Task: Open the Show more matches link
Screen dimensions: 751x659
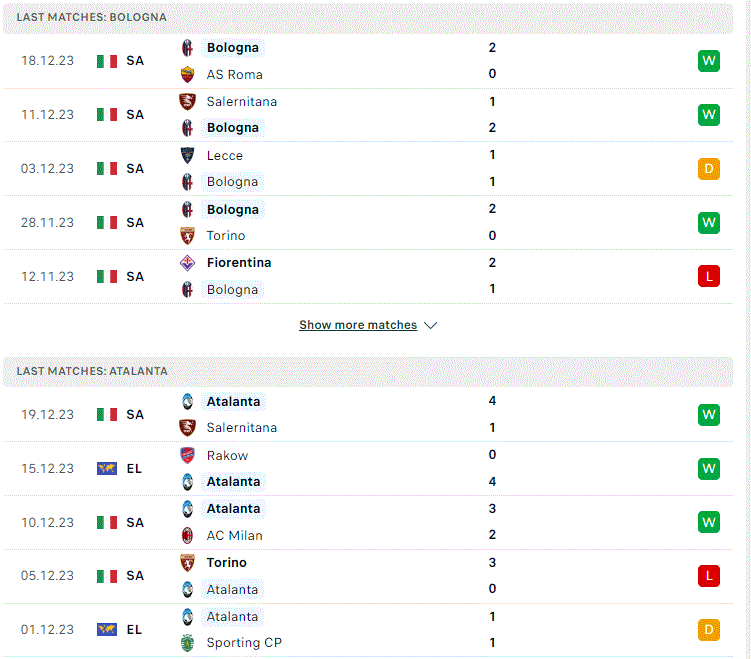Action: 358,325
